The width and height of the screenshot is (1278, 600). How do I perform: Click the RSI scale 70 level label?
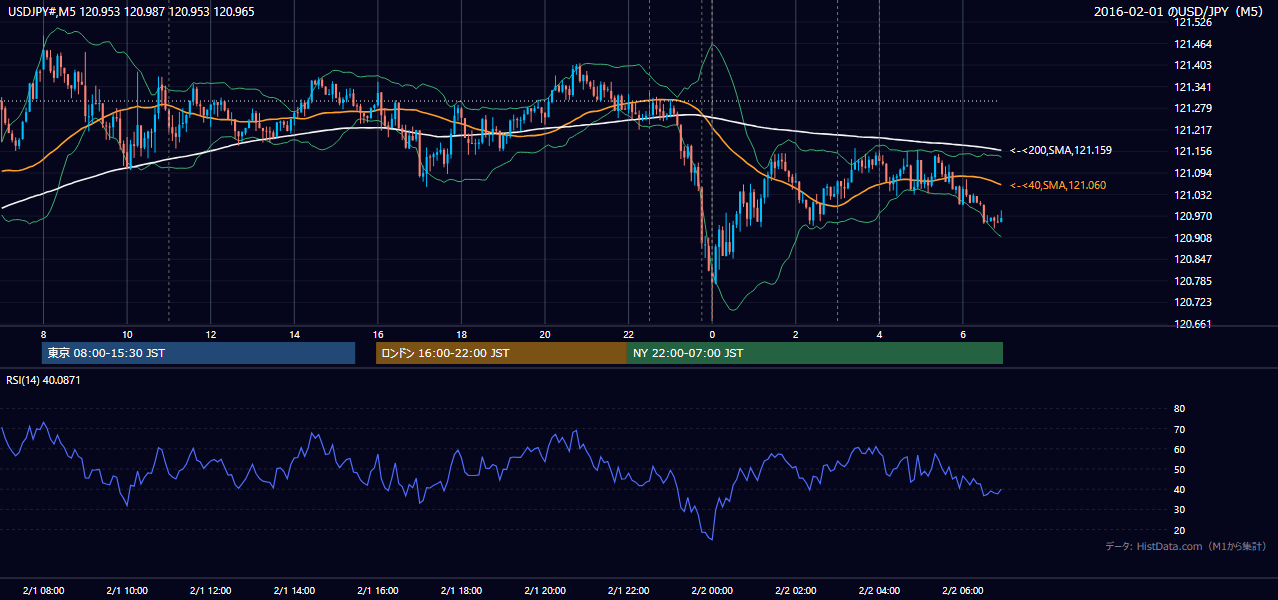click(x=1179, y=429)
